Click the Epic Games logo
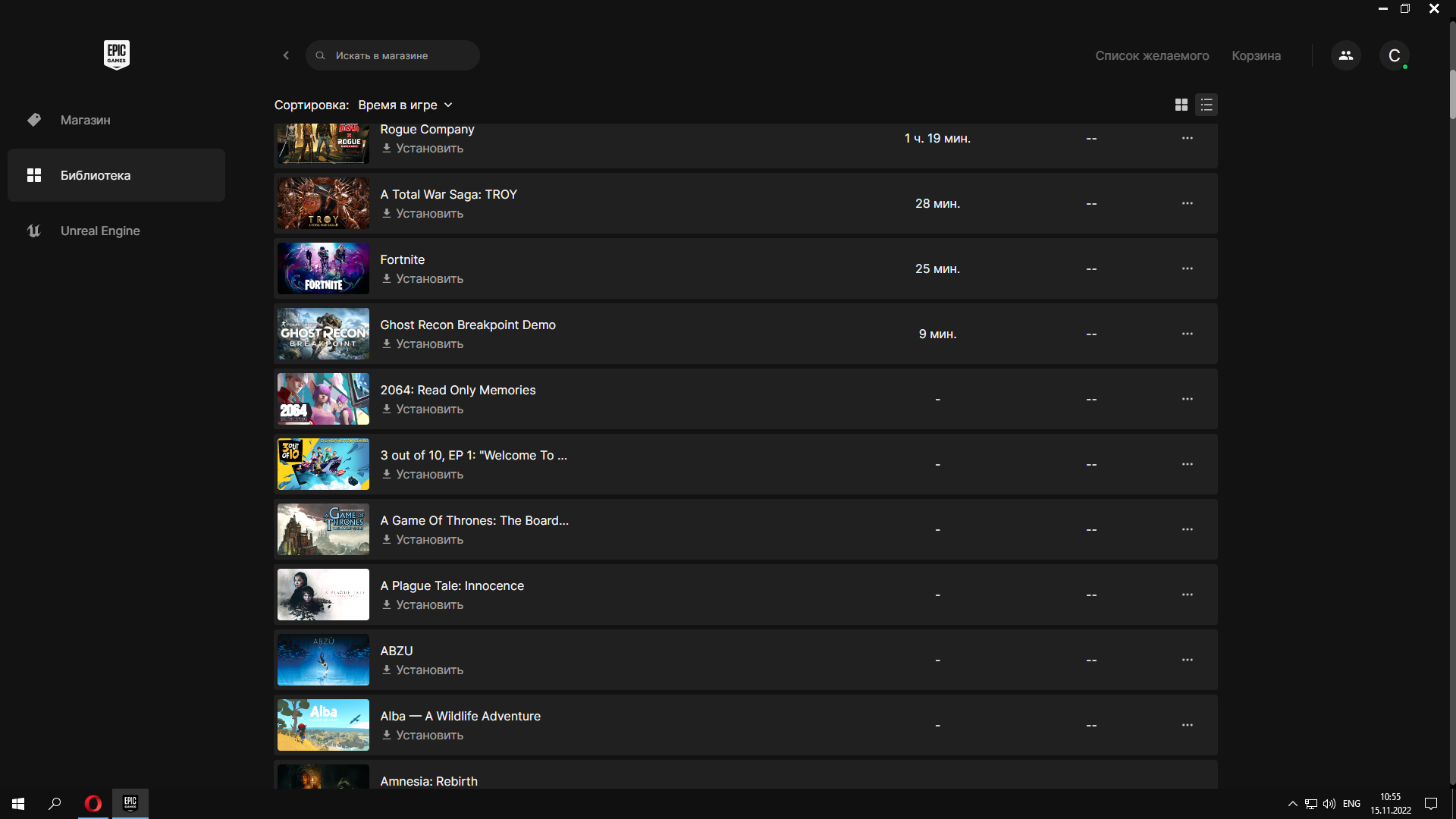The width and height of the screenshot is (1456, 819). pyautogui.click(x=117, y=55)
